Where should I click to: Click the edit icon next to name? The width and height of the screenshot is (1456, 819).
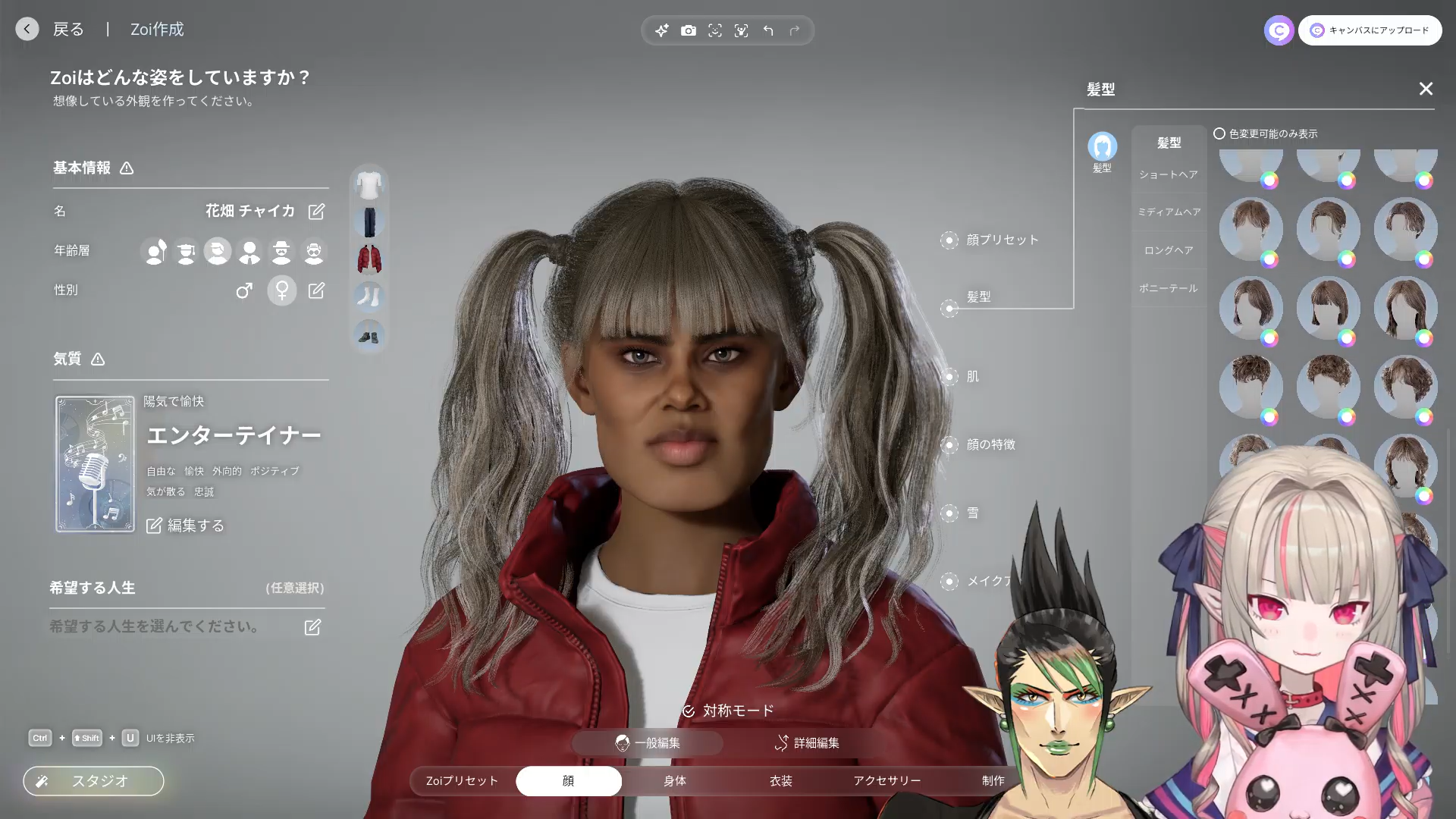[316, 212]
